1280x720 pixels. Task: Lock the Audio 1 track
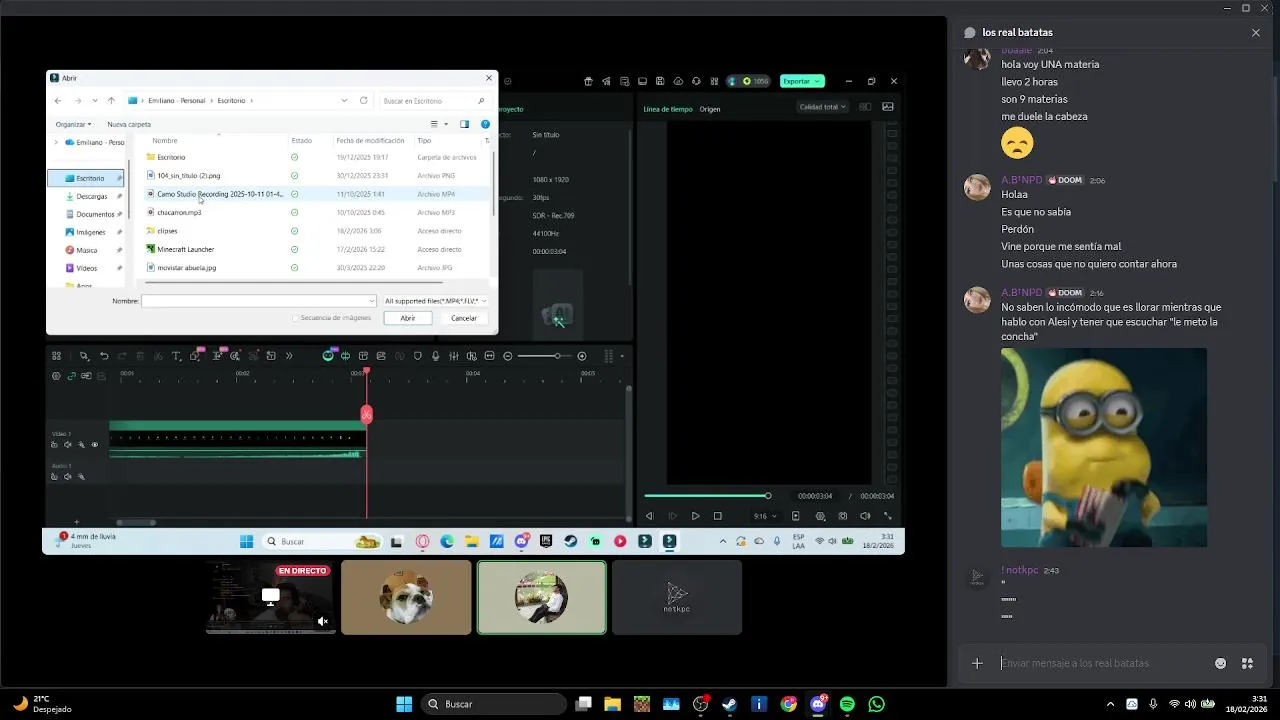[x=55, y=477]
